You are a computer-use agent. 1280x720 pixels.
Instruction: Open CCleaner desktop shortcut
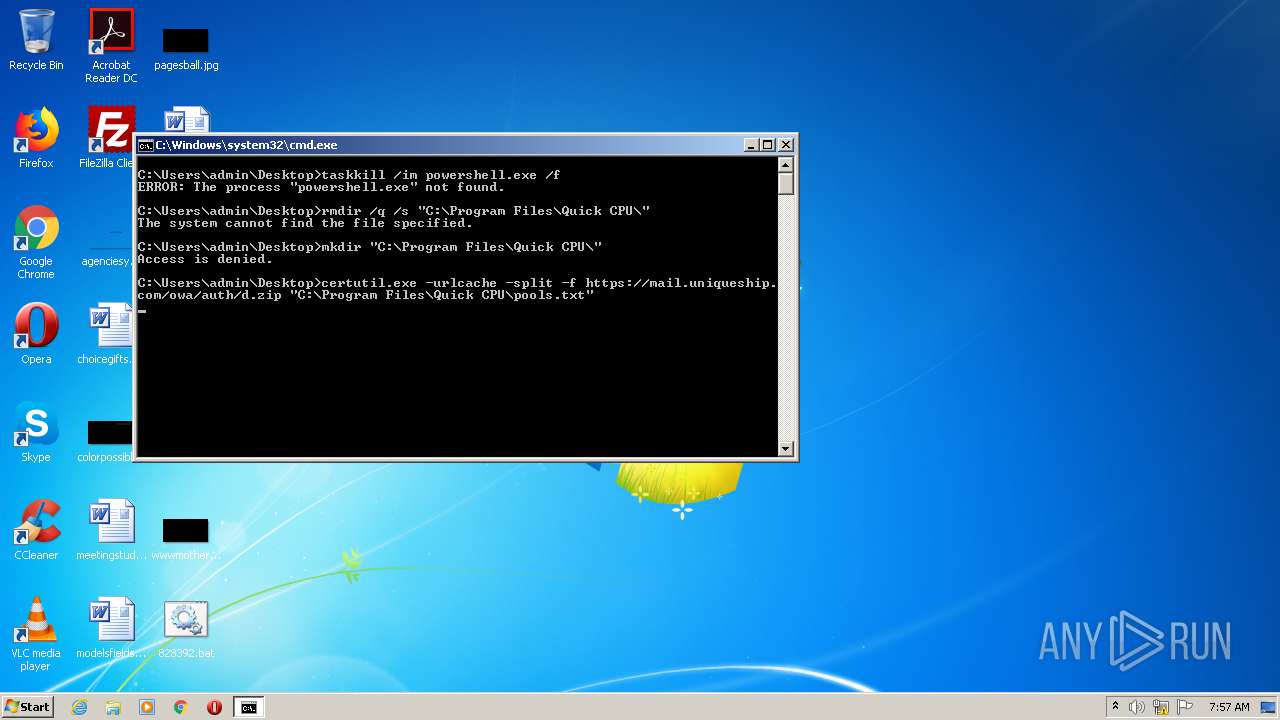36,530
